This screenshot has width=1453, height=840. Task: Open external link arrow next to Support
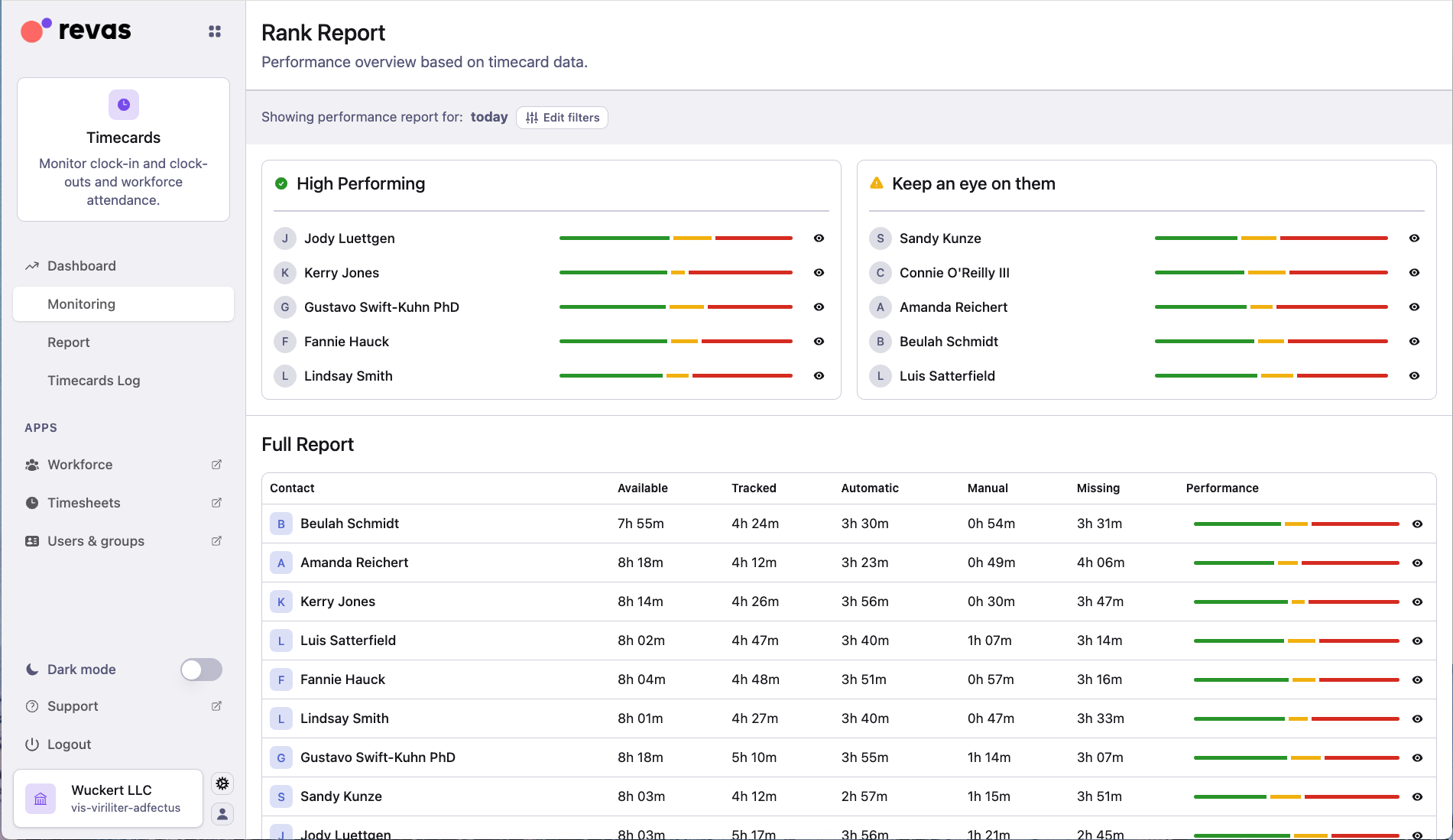[x=216, y=705]
